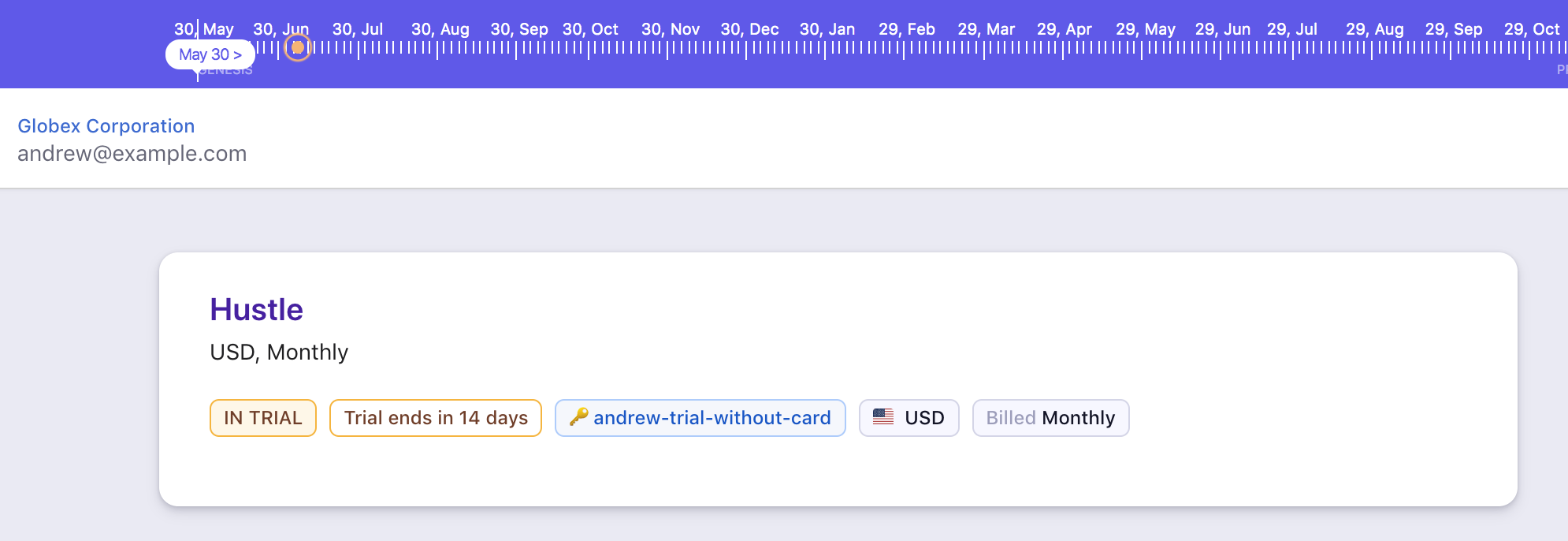Click the USD currency badge

pyautogui.click(x=909, y=418)
